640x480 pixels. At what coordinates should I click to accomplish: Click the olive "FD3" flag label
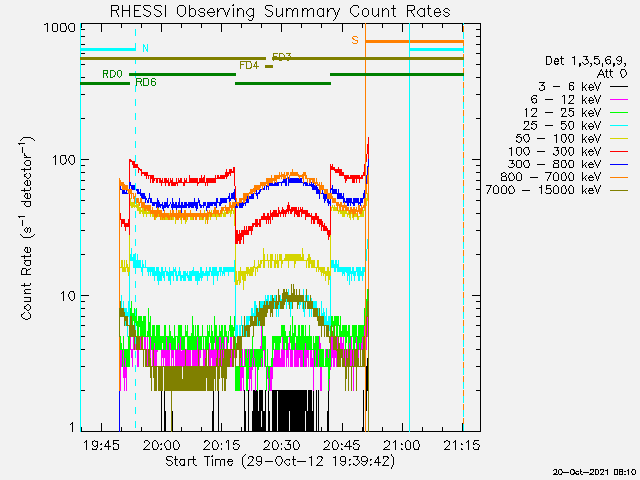point(282,57)
